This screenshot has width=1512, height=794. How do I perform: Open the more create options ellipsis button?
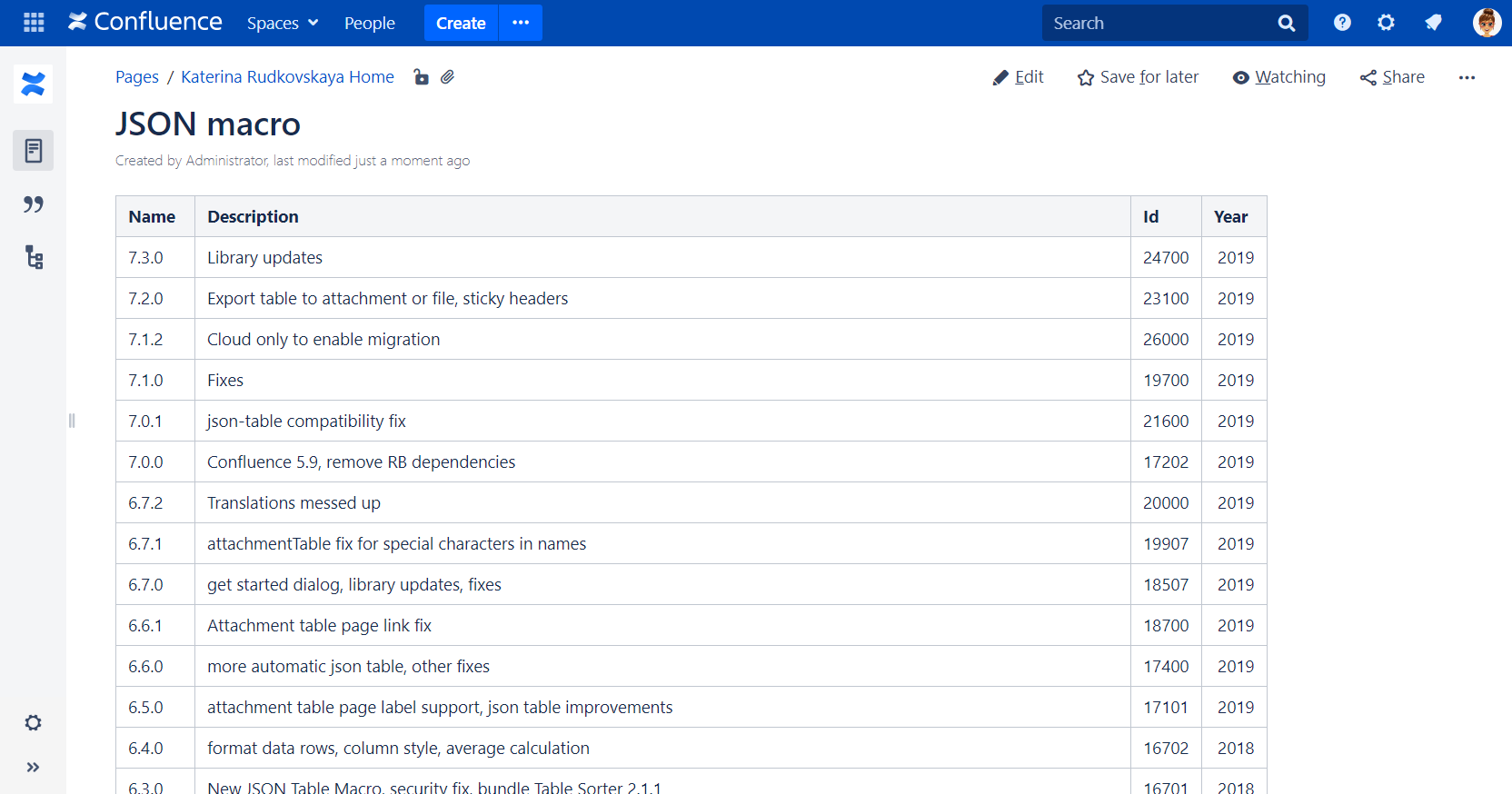[521, 23]
